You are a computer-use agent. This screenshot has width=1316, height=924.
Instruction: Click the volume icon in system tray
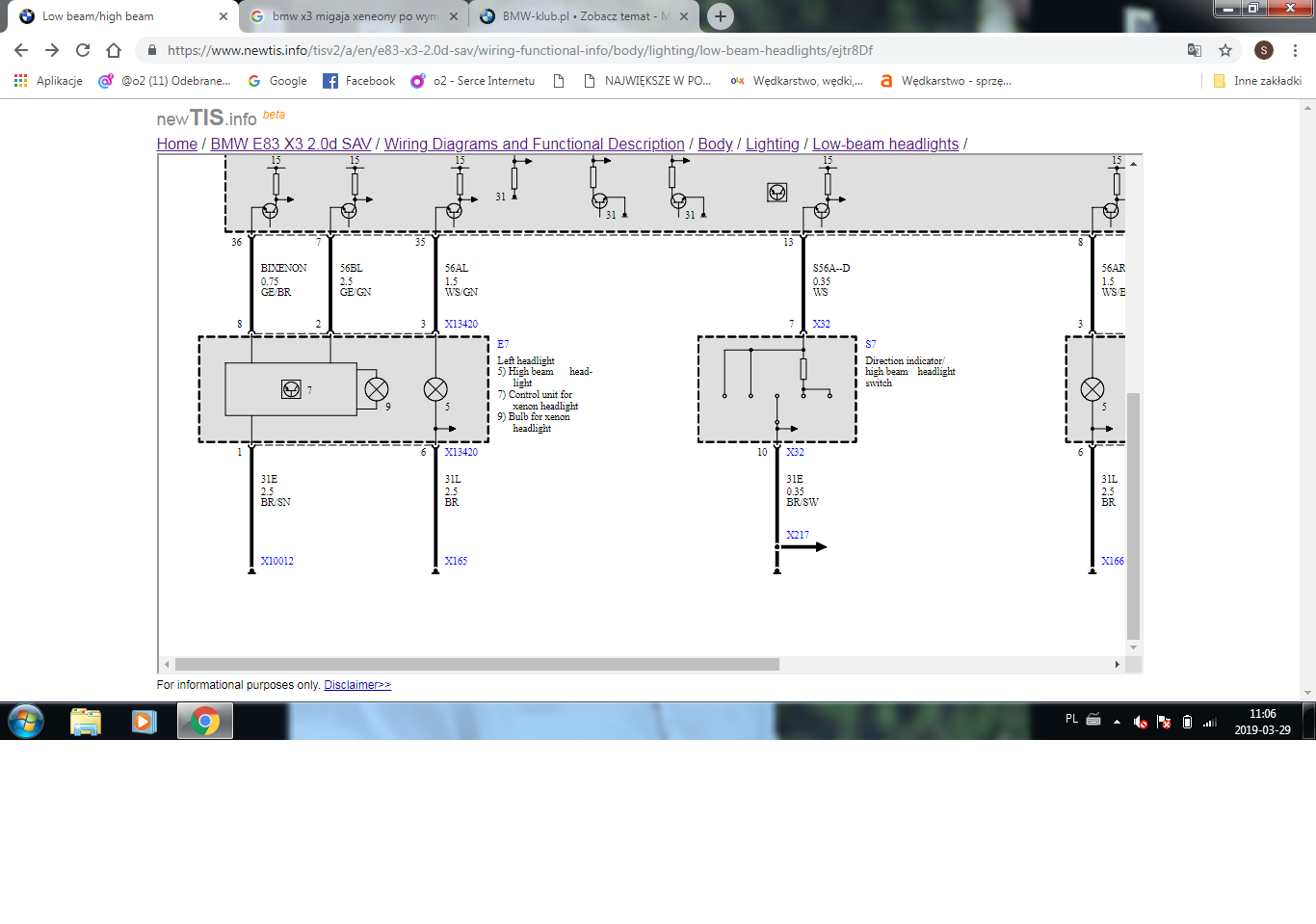pyautogui.click(x=1140, y=722)
